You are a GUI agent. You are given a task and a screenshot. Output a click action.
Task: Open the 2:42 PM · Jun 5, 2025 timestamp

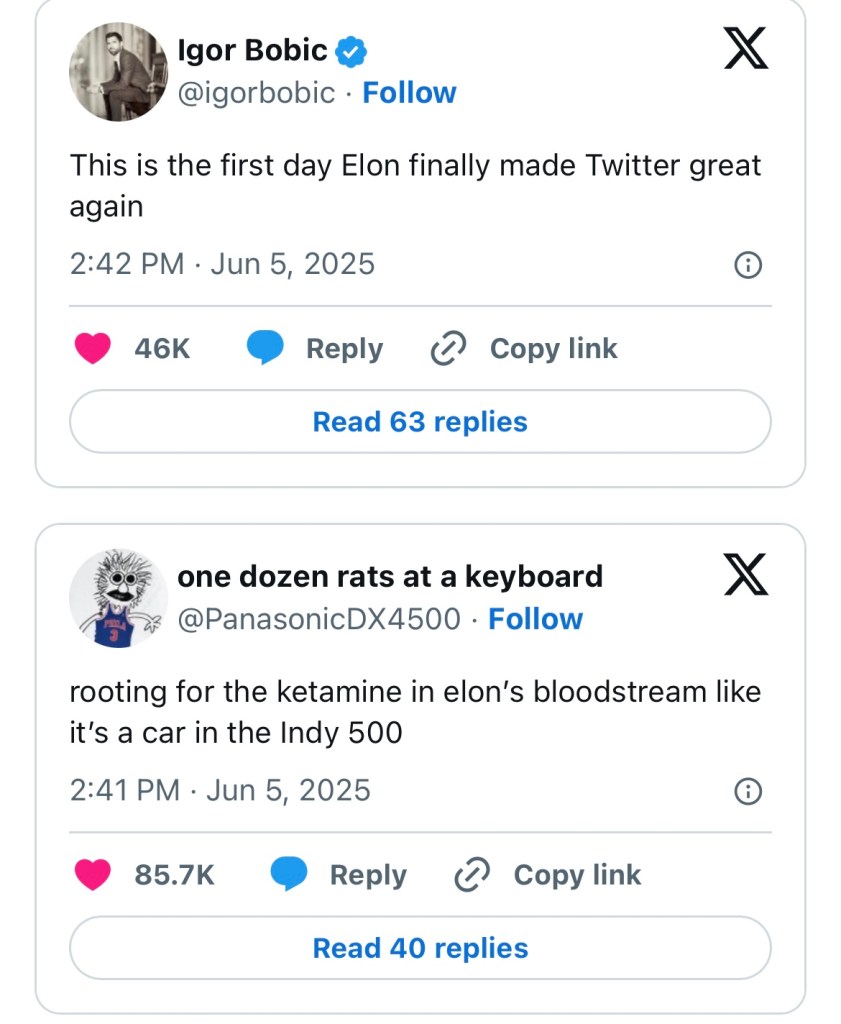[222, 264]
